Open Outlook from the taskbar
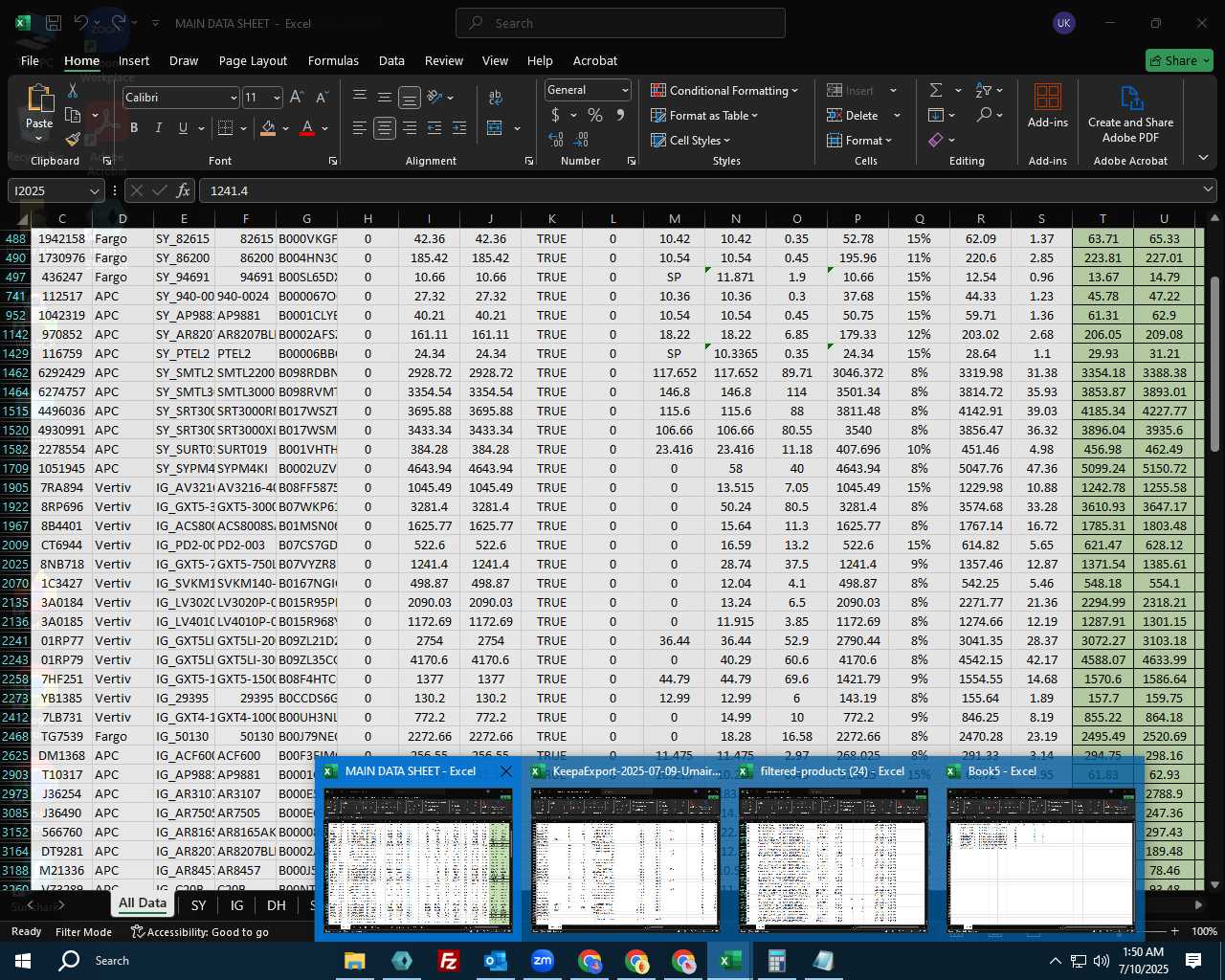The image size is (1225, 980). pos(495,961)
